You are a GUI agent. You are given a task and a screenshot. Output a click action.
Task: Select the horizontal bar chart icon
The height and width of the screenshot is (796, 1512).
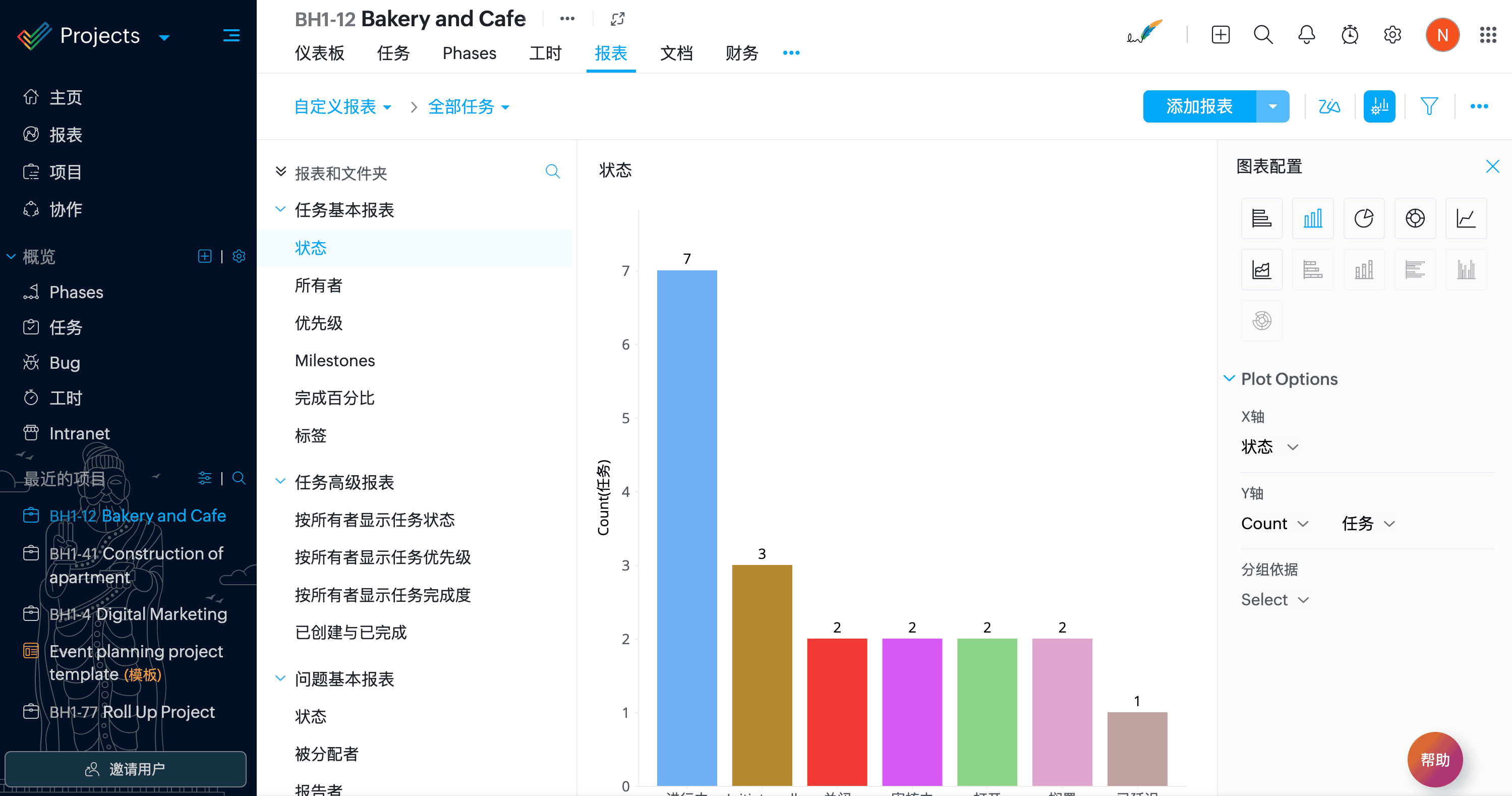click(x=1261, y=218)
